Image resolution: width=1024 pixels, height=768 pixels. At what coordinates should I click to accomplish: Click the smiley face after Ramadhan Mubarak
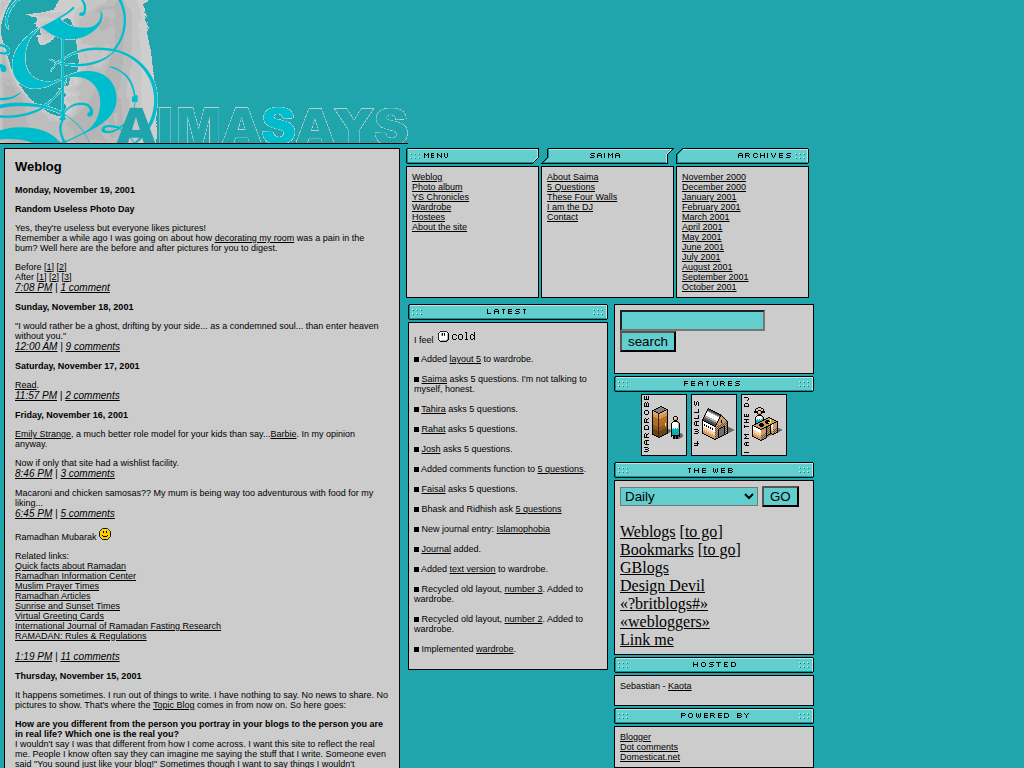(105, 535)
